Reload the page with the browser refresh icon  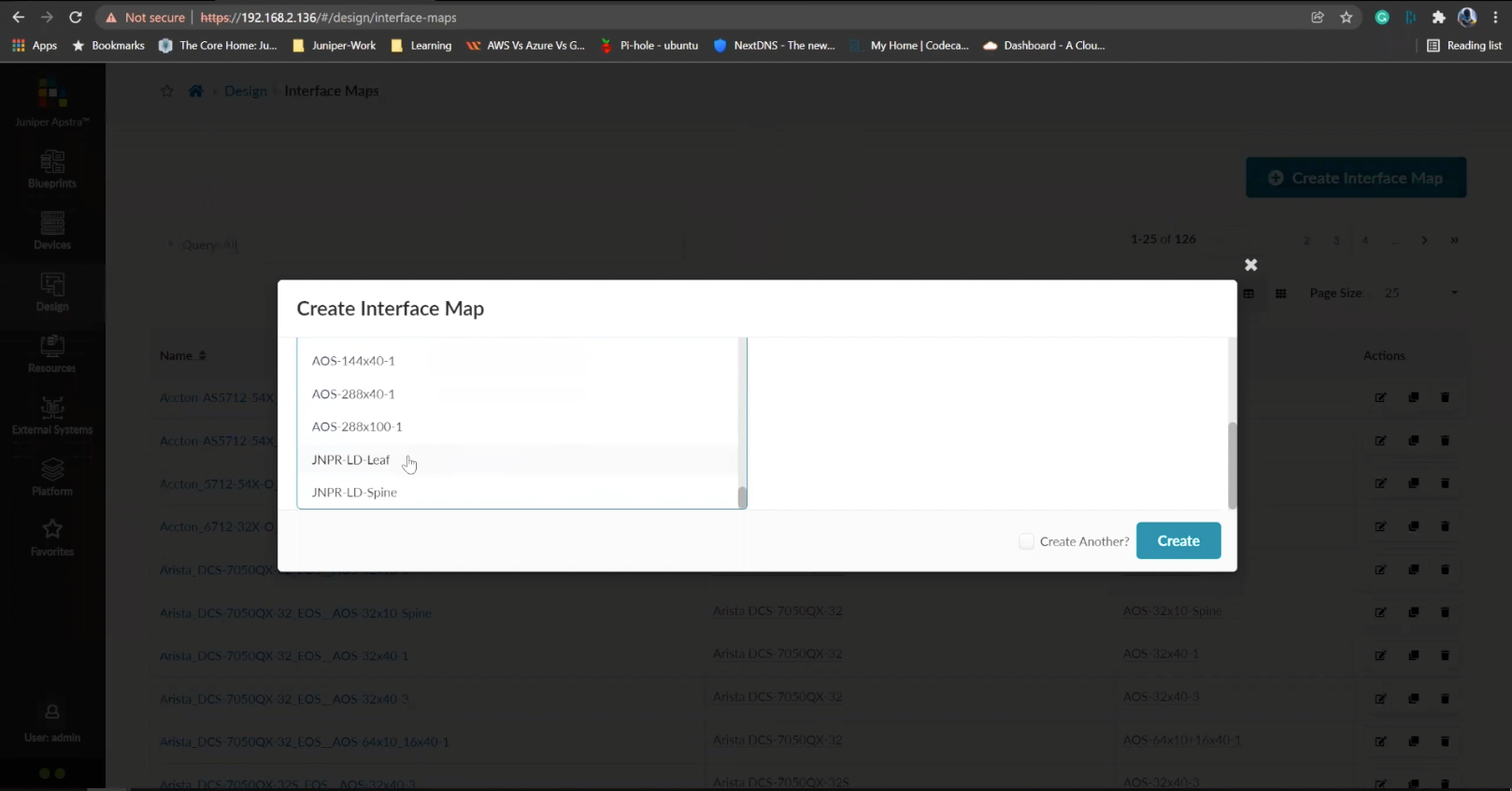[x=76, y=17]
